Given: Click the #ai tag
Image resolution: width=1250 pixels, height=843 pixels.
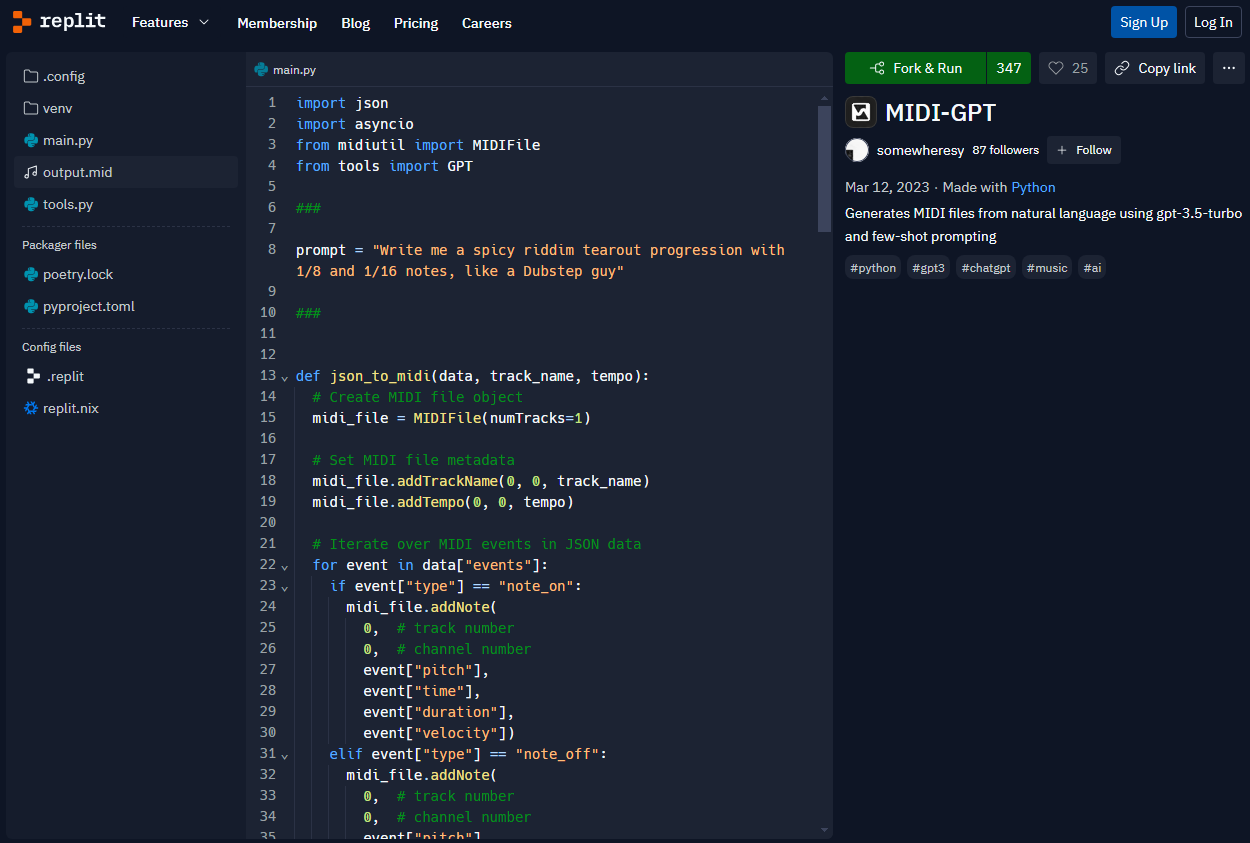Looking at the screenshot, I should point(1092,267).
